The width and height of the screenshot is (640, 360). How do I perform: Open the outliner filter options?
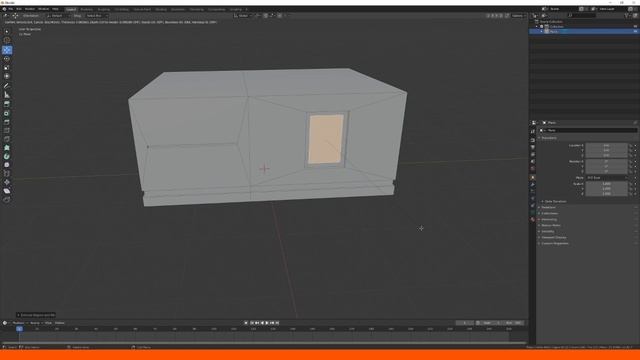click(x=627, y=16)
